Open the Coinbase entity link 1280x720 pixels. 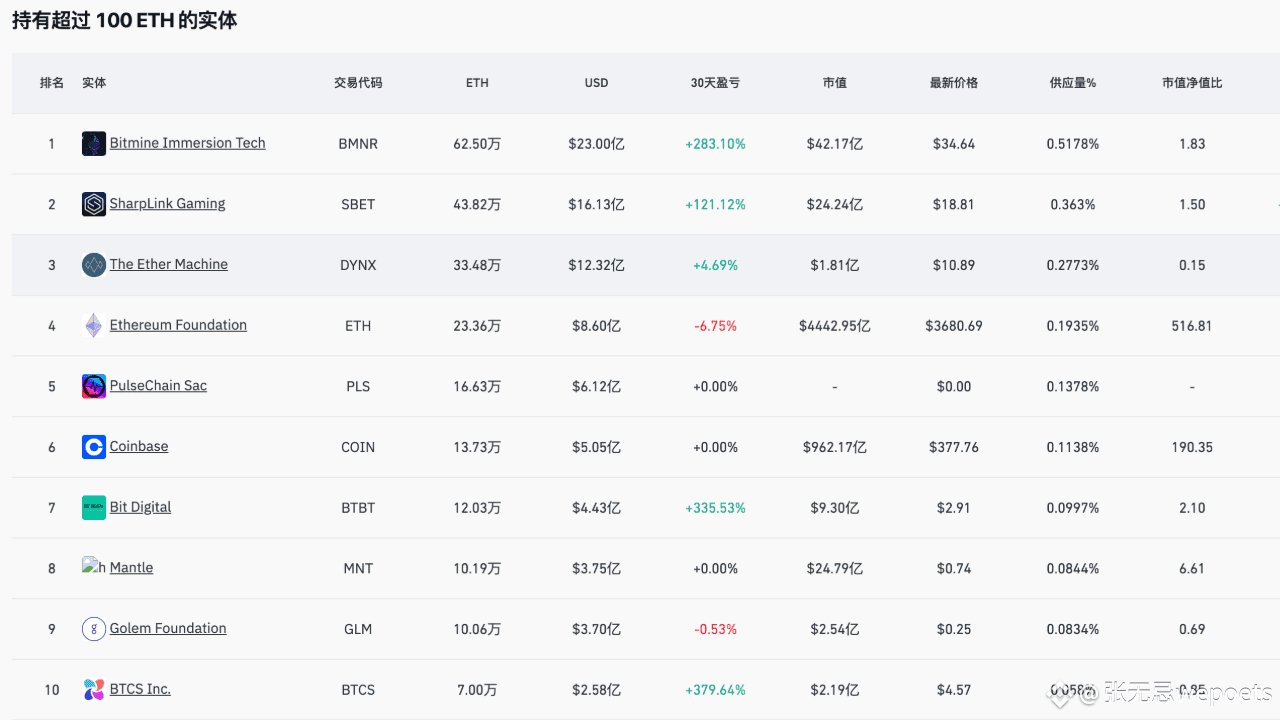139,446
